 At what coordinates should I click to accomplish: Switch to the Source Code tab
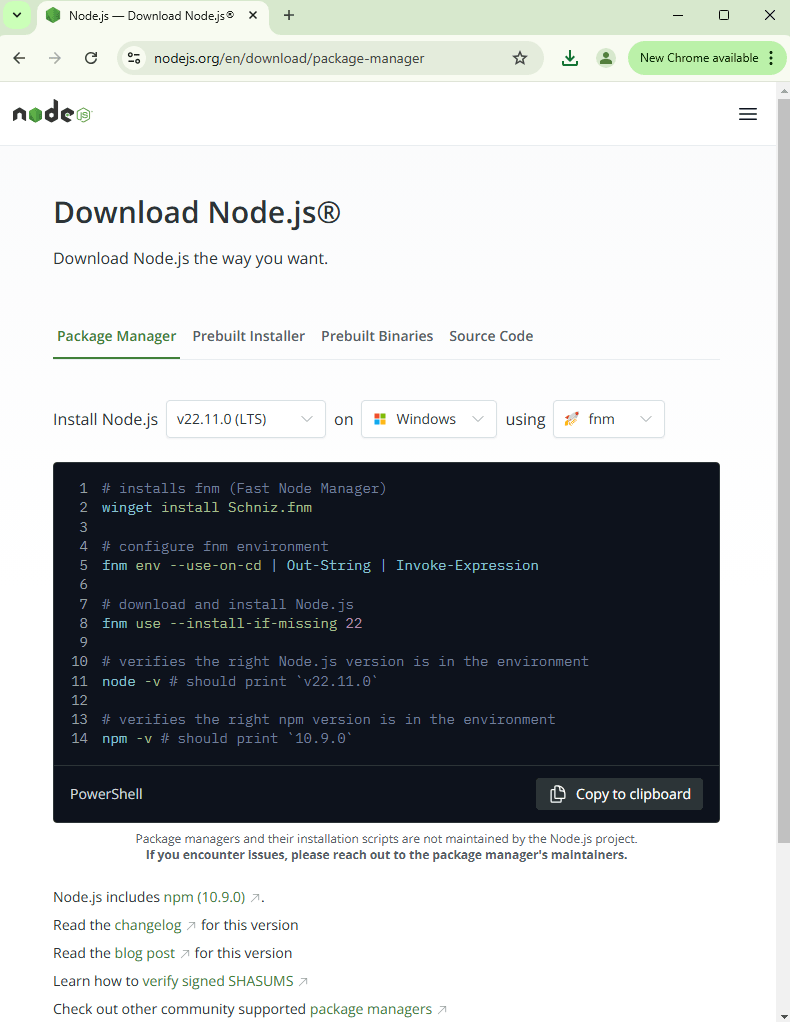[491, 336]
